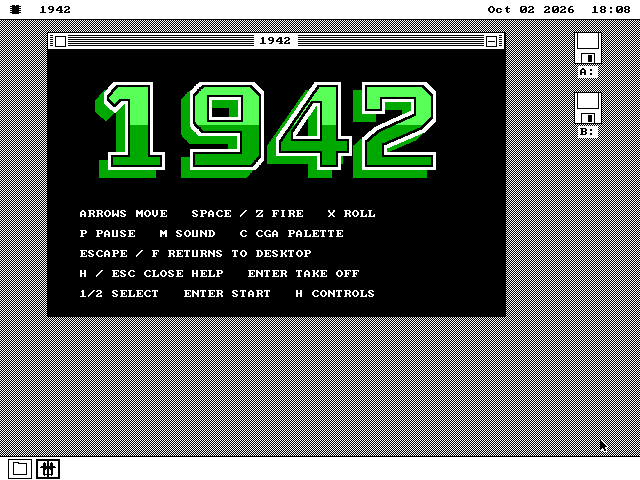This screenshot has height=480, width=640.
Task: Open the system menu icon in the menu bar
Action: coord(16,9)
